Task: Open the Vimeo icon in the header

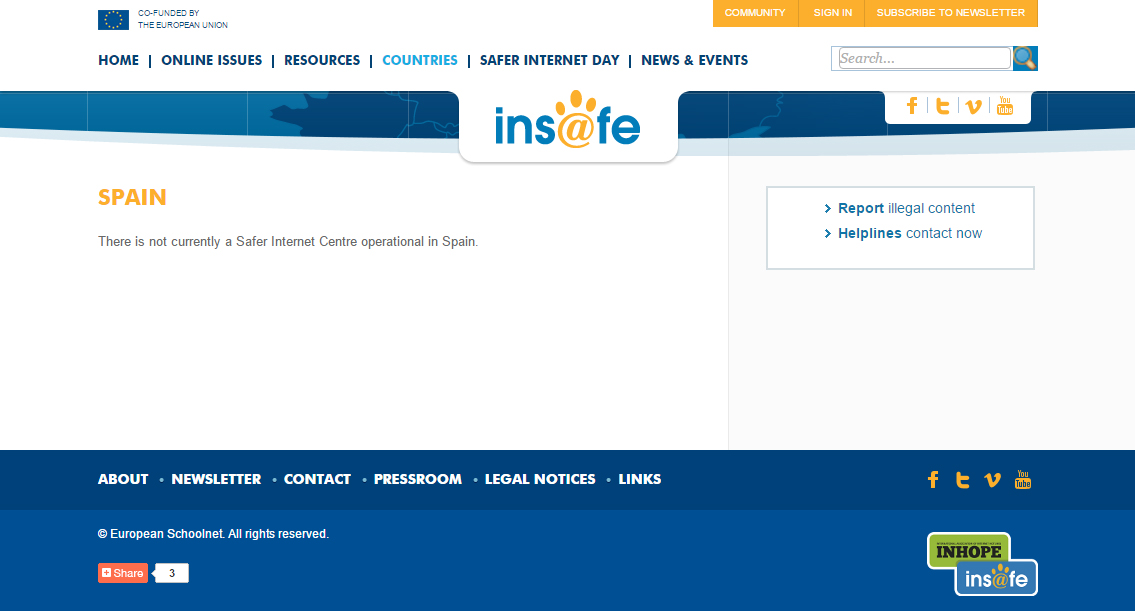Action: [973, 107]
